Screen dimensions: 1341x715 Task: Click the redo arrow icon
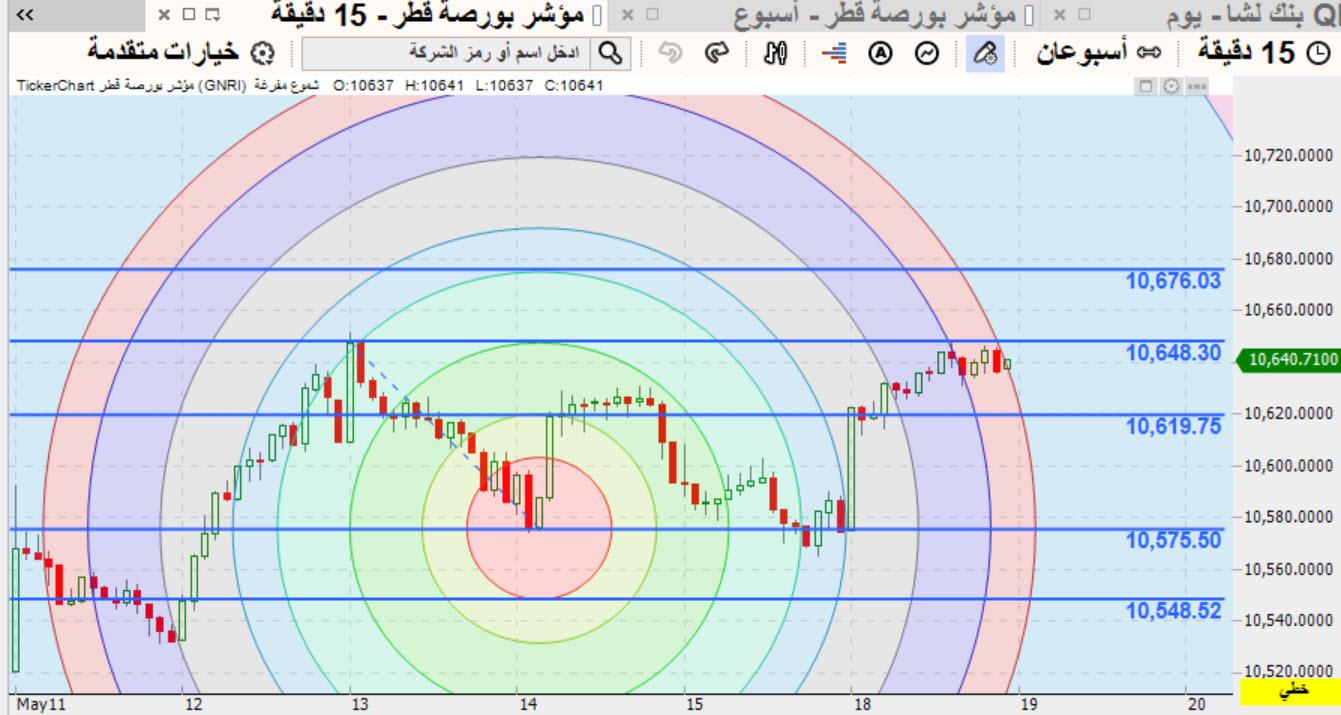pos(716,52)
